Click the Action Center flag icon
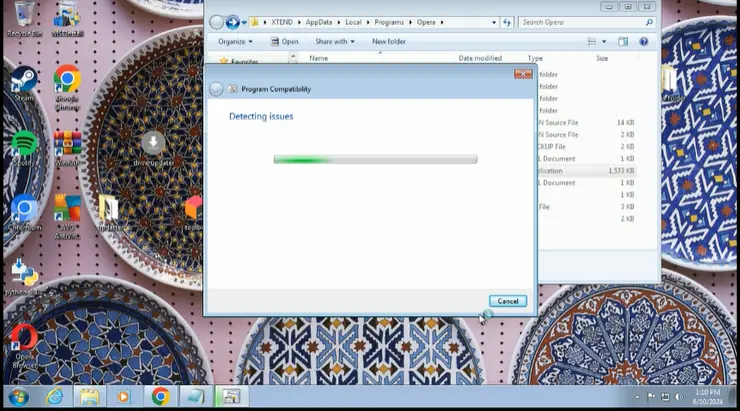The width and height of the screenshot is (740, 411). [651, 397]
